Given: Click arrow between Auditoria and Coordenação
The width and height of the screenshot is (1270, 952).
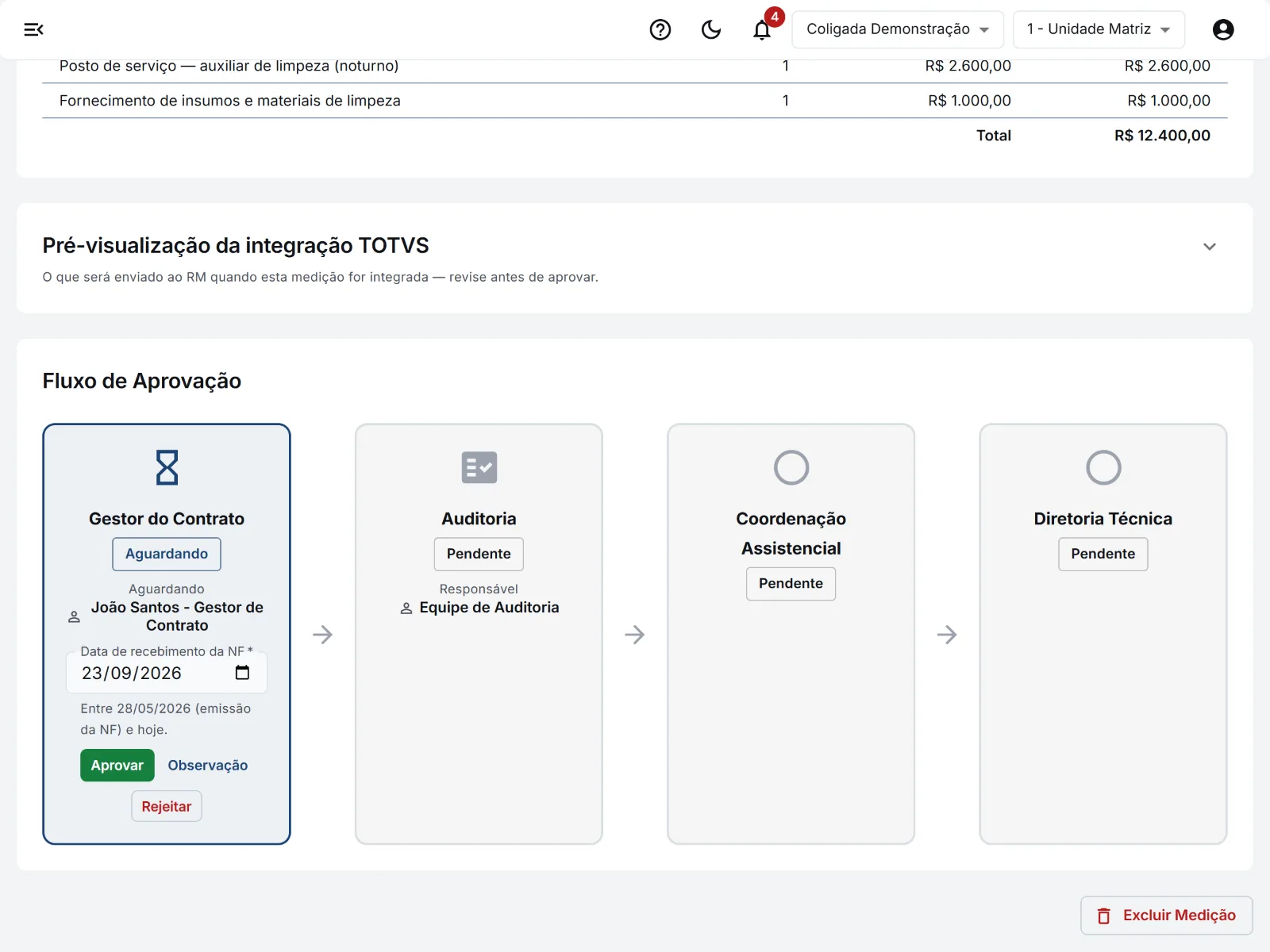Looking at the screenshot, I should [635, 635].
